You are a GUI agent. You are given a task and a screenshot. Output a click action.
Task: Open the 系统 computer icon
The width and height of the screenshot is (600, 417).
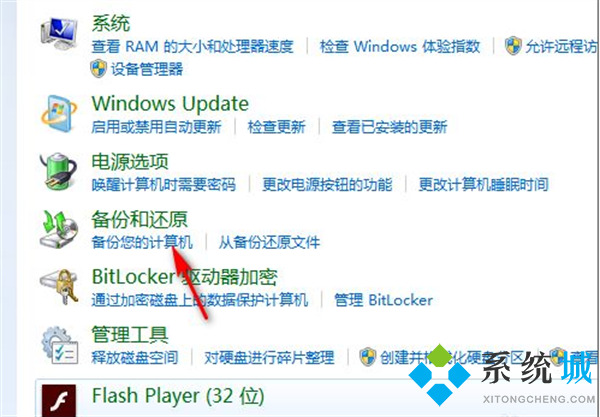(x=59, y=33)
